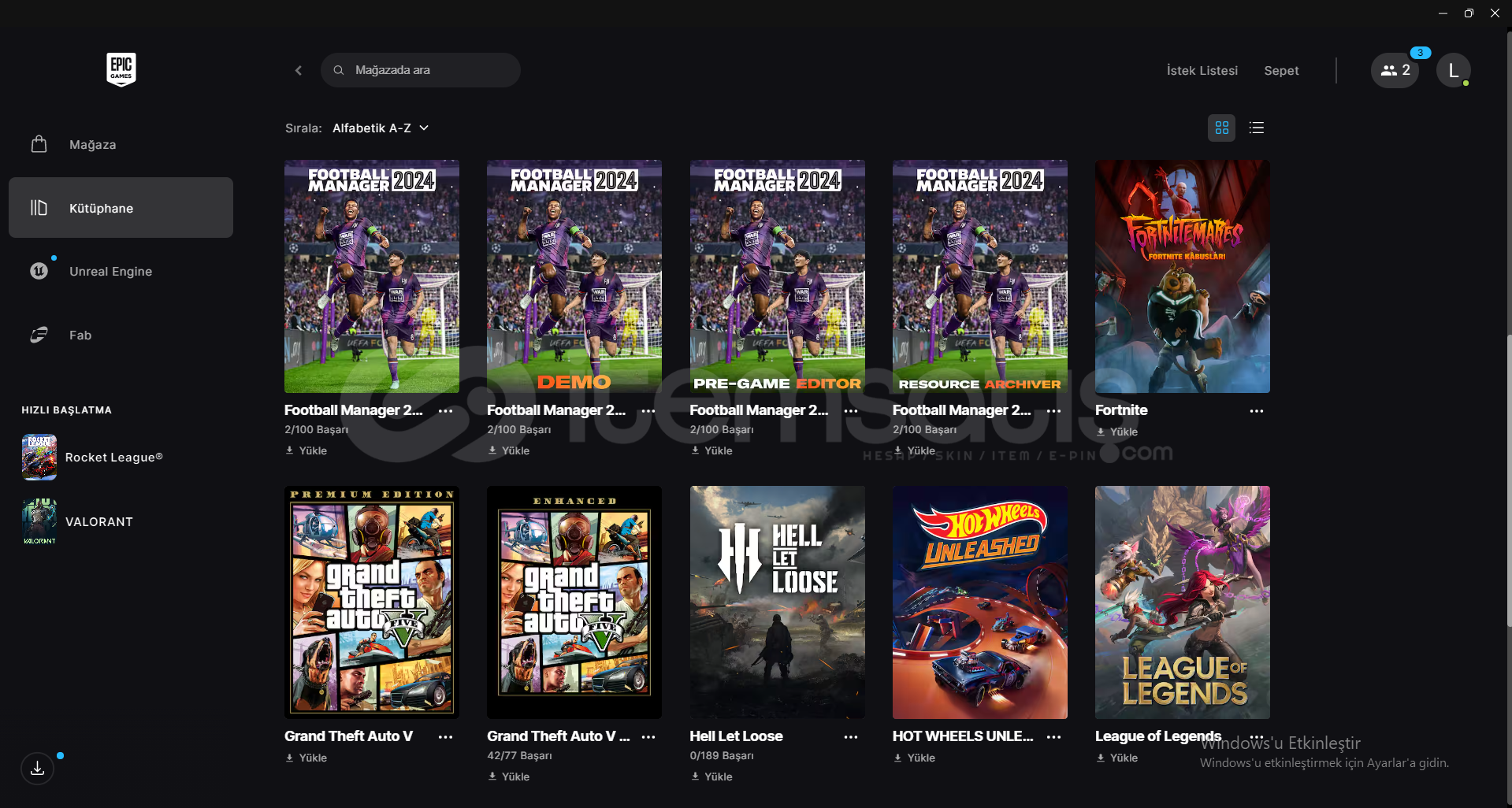
Task: Open Football Manager 2024 Demo cover
Action: (574, 276)
